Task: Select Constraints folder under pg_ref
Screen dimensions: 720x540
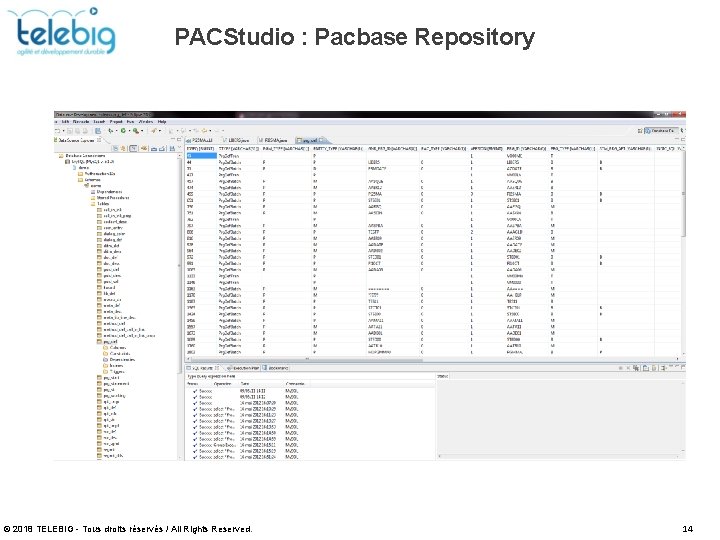Action: [116, 354]
